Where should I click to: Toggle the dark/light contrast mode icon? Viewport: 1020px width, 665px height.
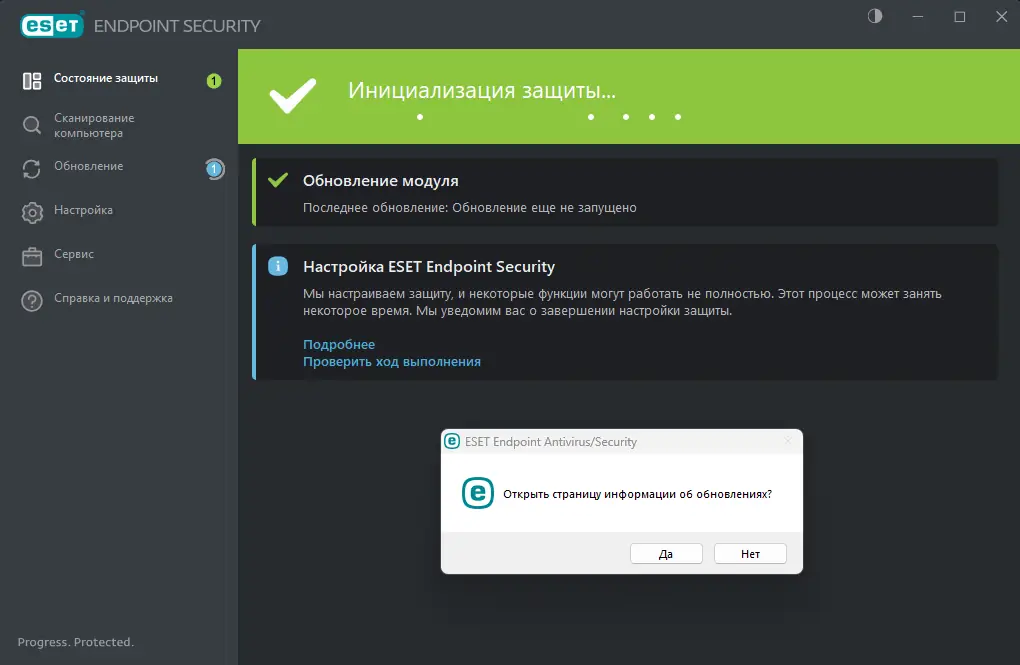tap(875, 16)
